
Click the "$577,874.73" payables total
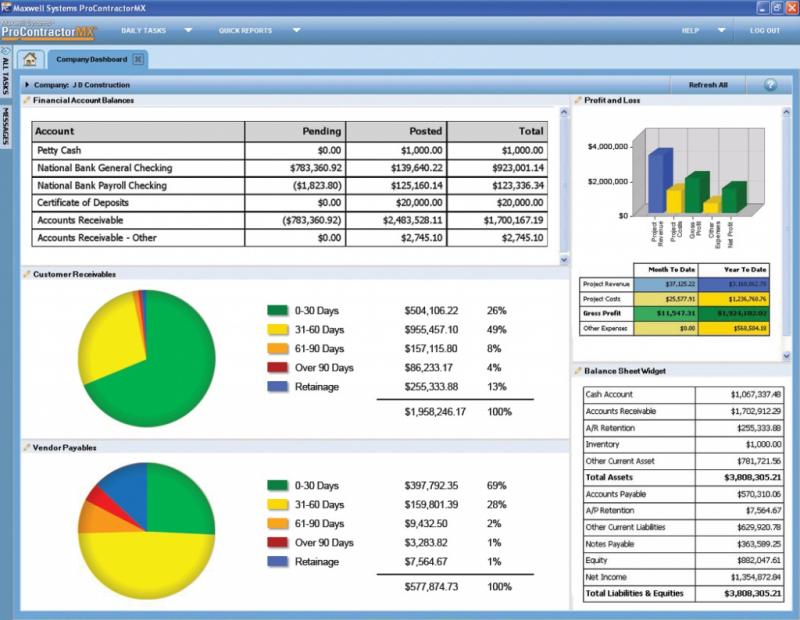coord(432,587)
